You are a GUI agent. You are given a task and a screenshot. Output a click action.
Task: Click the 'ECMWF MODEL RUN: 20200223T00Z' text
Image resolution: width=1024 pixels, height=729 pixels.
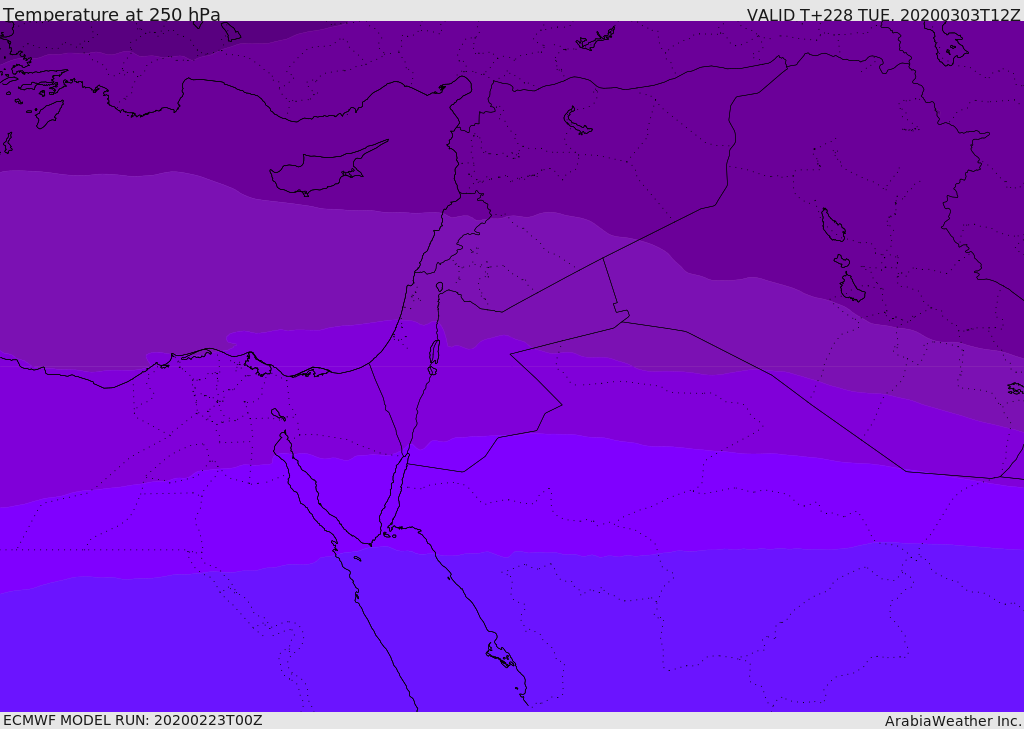[133, 721]
